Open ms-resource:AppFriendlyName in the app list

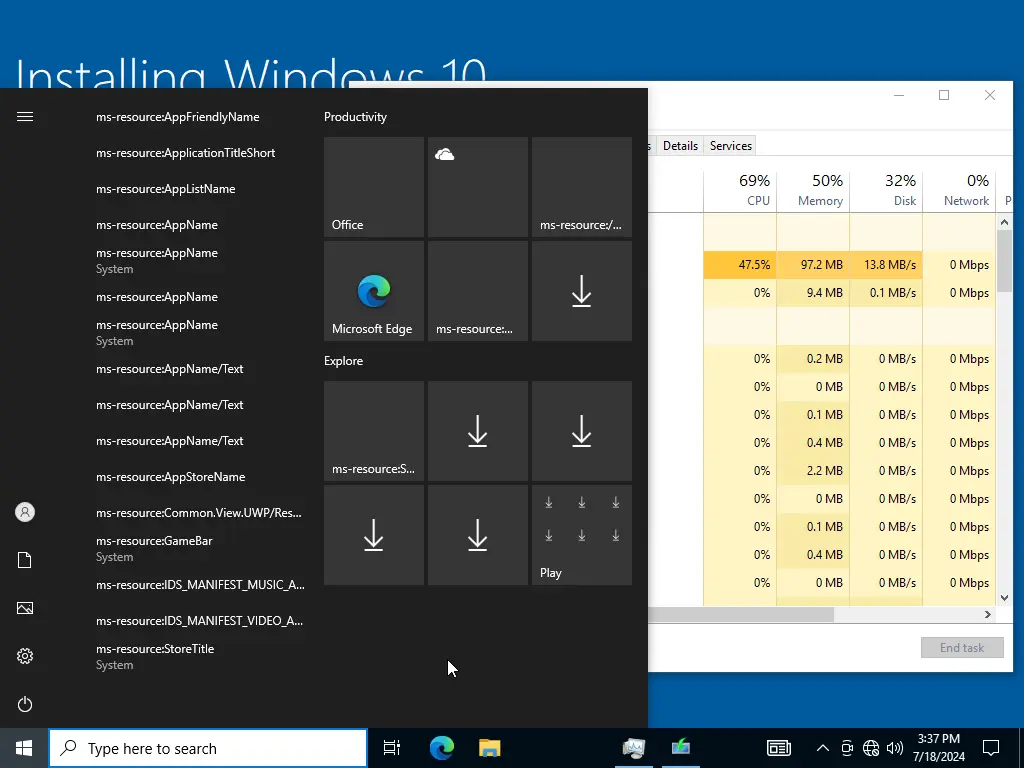pos(178,117)
